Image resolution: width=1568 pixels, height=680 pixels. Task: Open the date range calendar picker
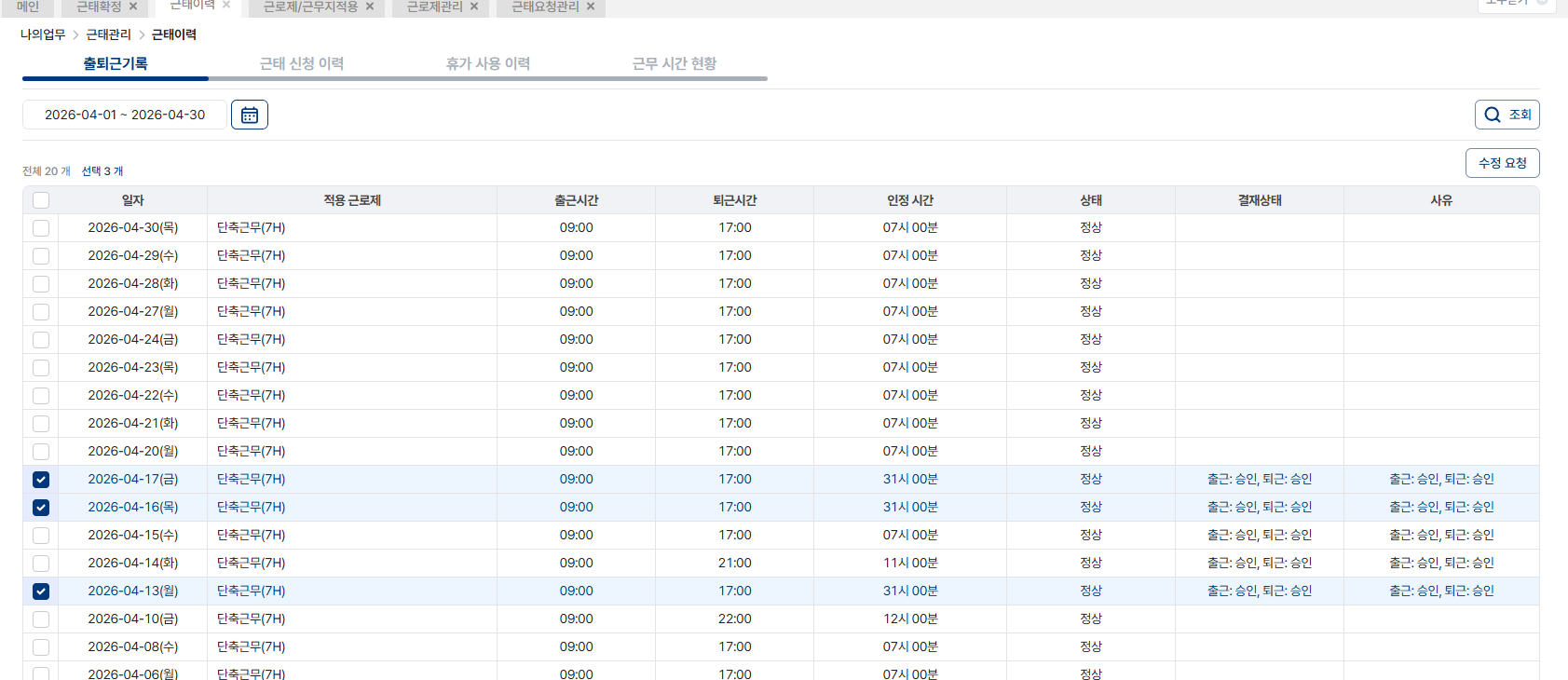click(x=250, y=115)
